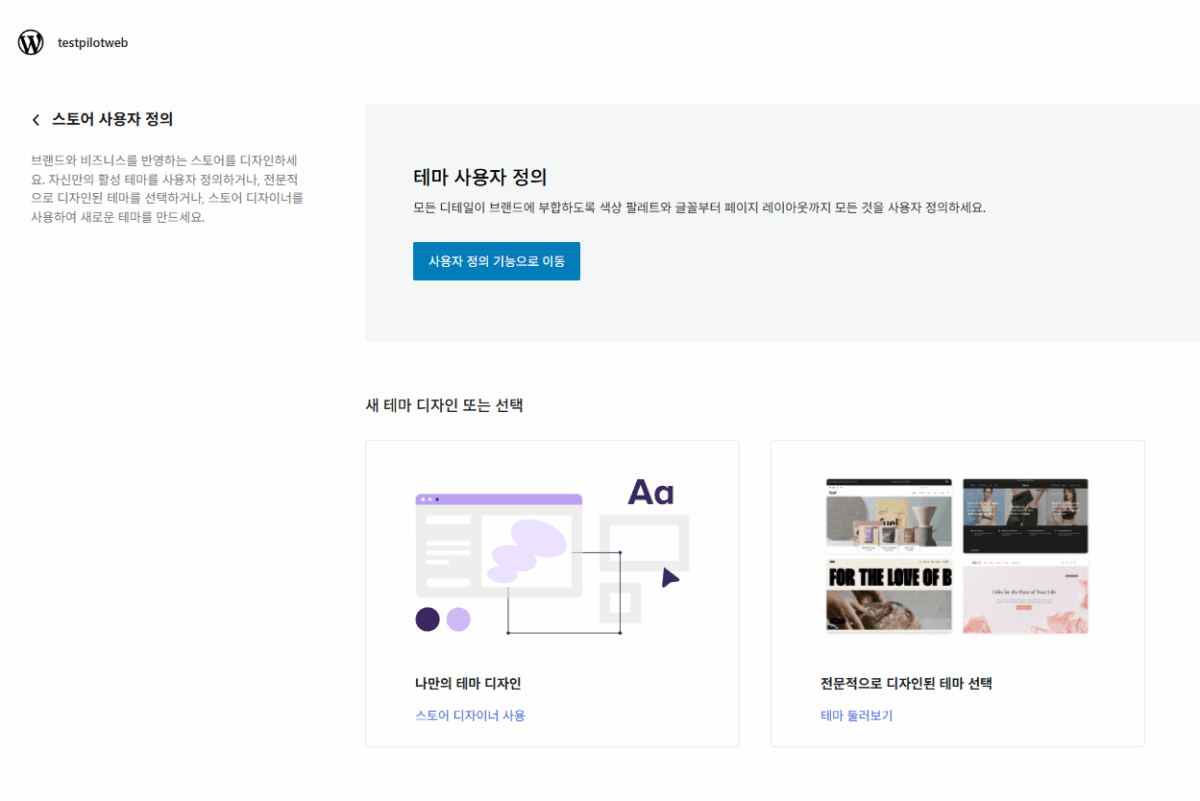Open 사용자 정의 기능으로 이동

tap(496, 260)
